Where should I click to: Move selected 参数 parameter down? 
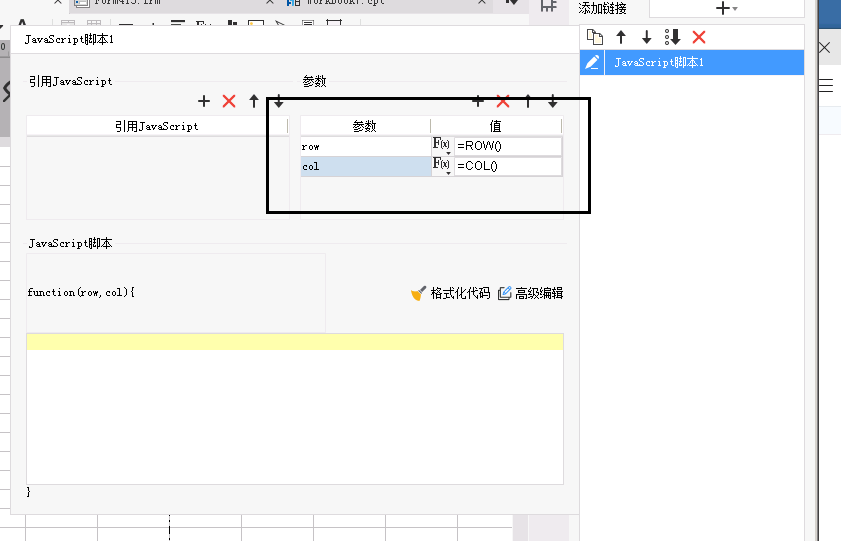[553, 101]
